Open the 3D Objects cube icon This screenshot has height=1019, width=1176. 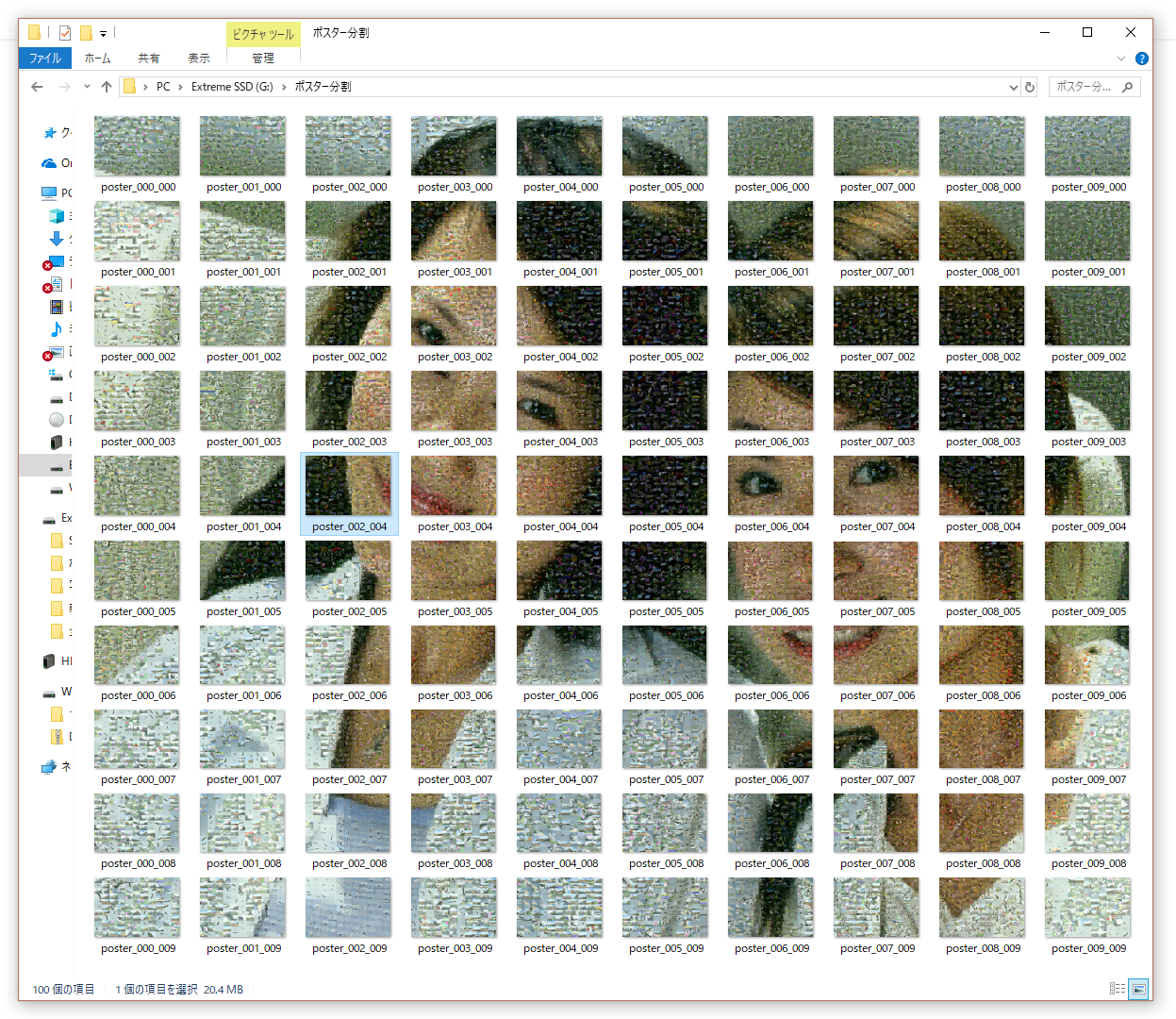(x=57, y=216)
